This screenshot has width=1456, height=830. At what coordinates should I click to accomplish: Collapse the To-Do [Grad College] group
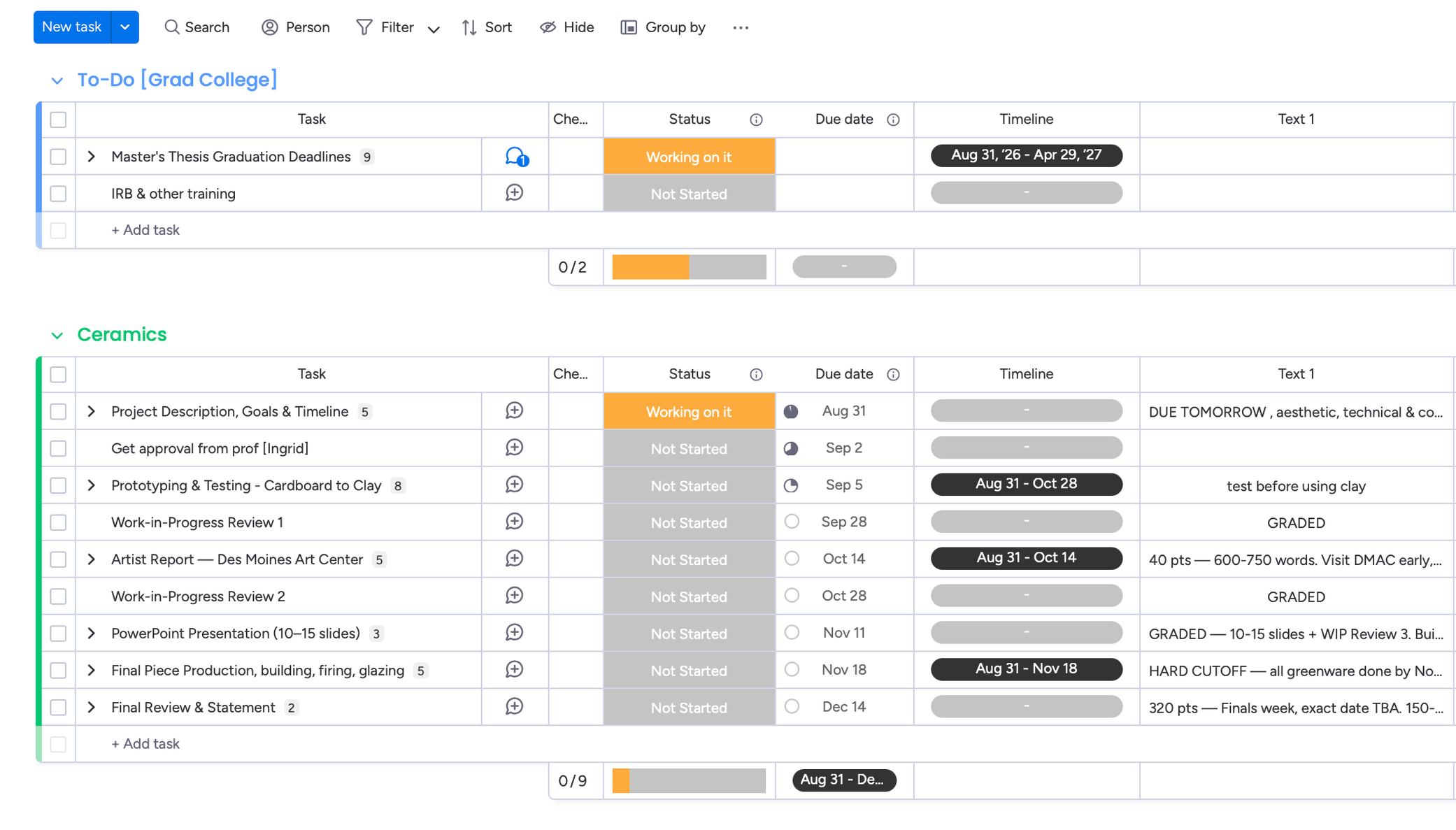pyautogui.click(x=57, y=80)
